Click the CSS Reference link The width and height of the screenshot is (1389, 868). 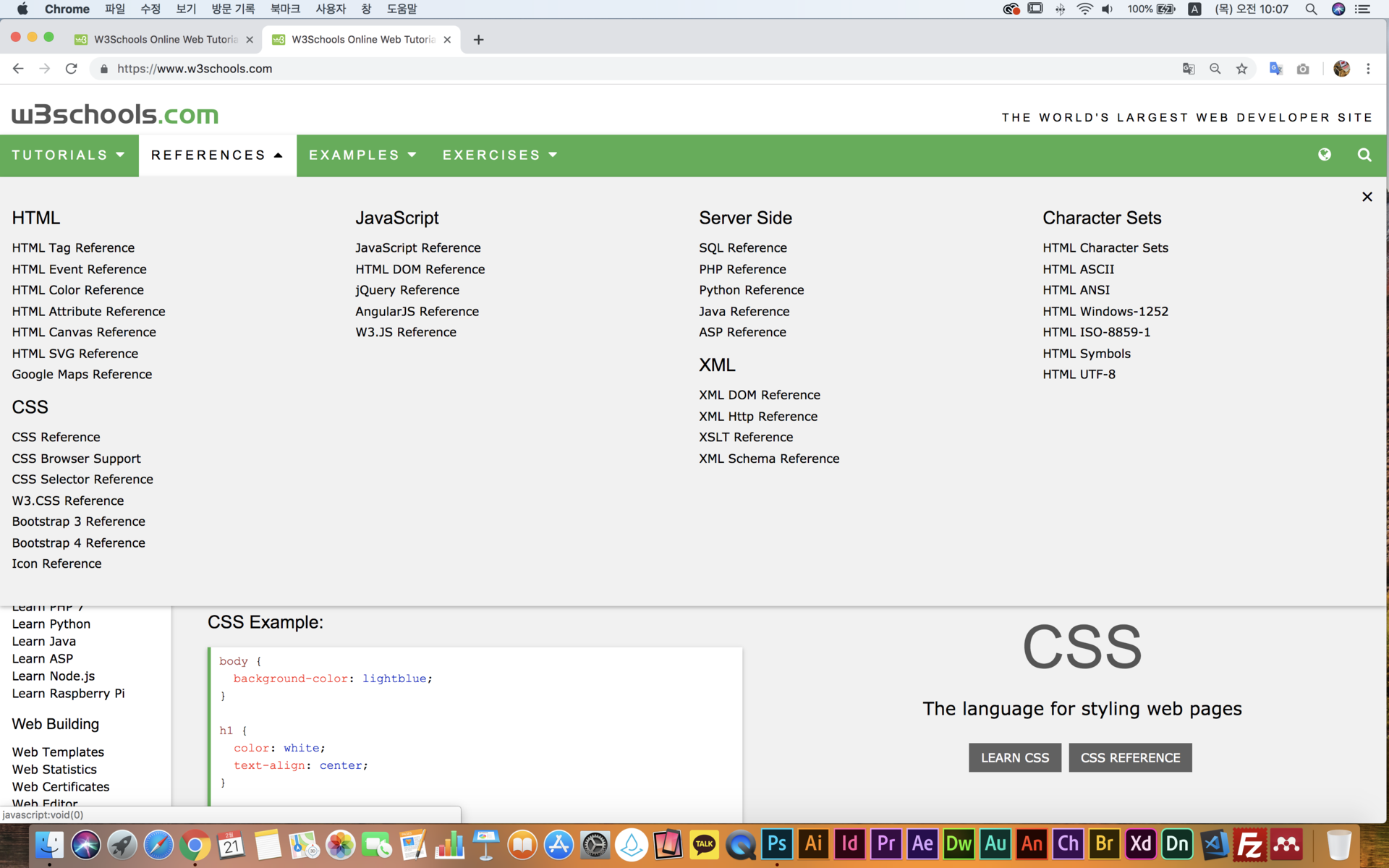click(x=56, y=437)
